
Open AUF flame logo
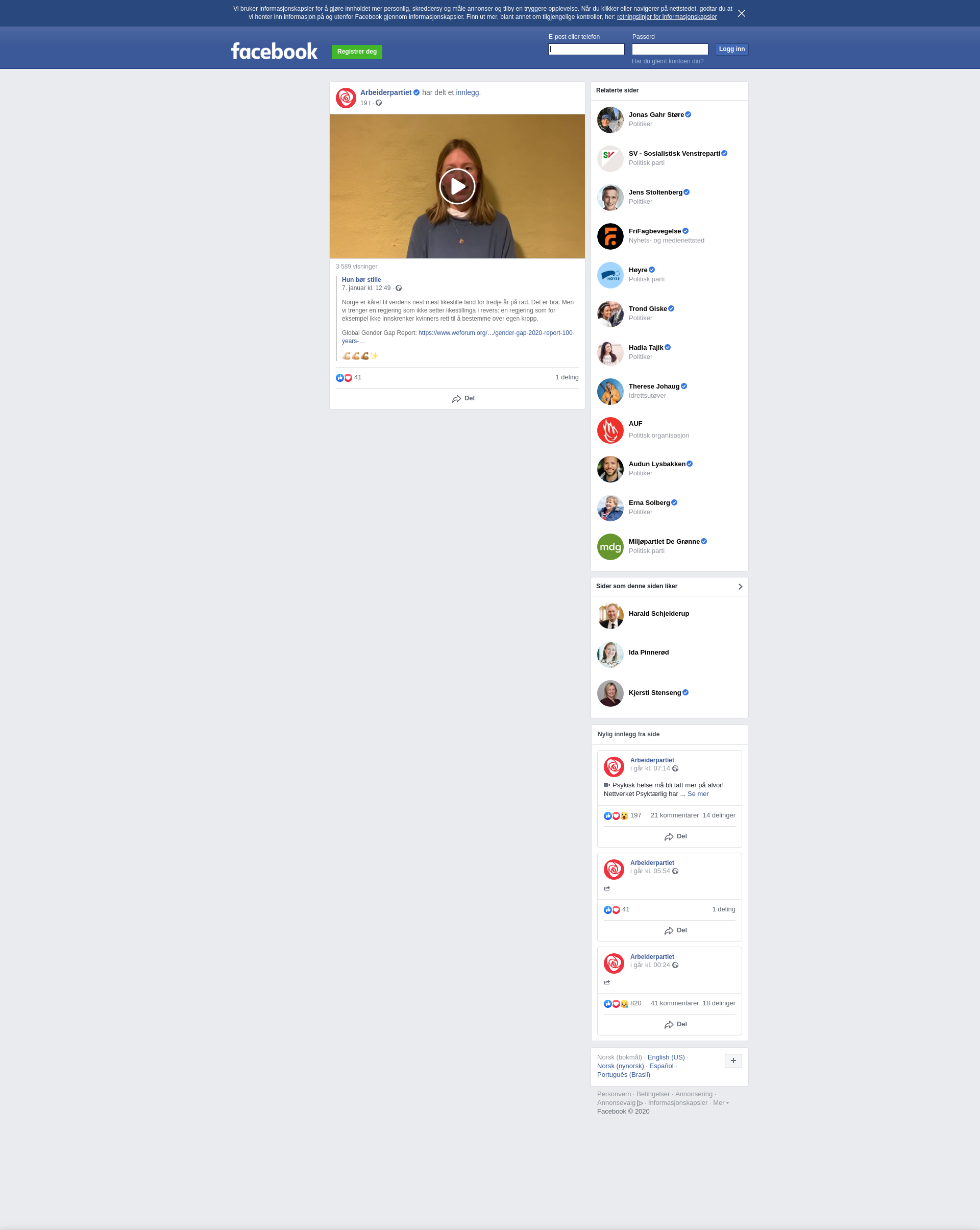coord(610,430)
